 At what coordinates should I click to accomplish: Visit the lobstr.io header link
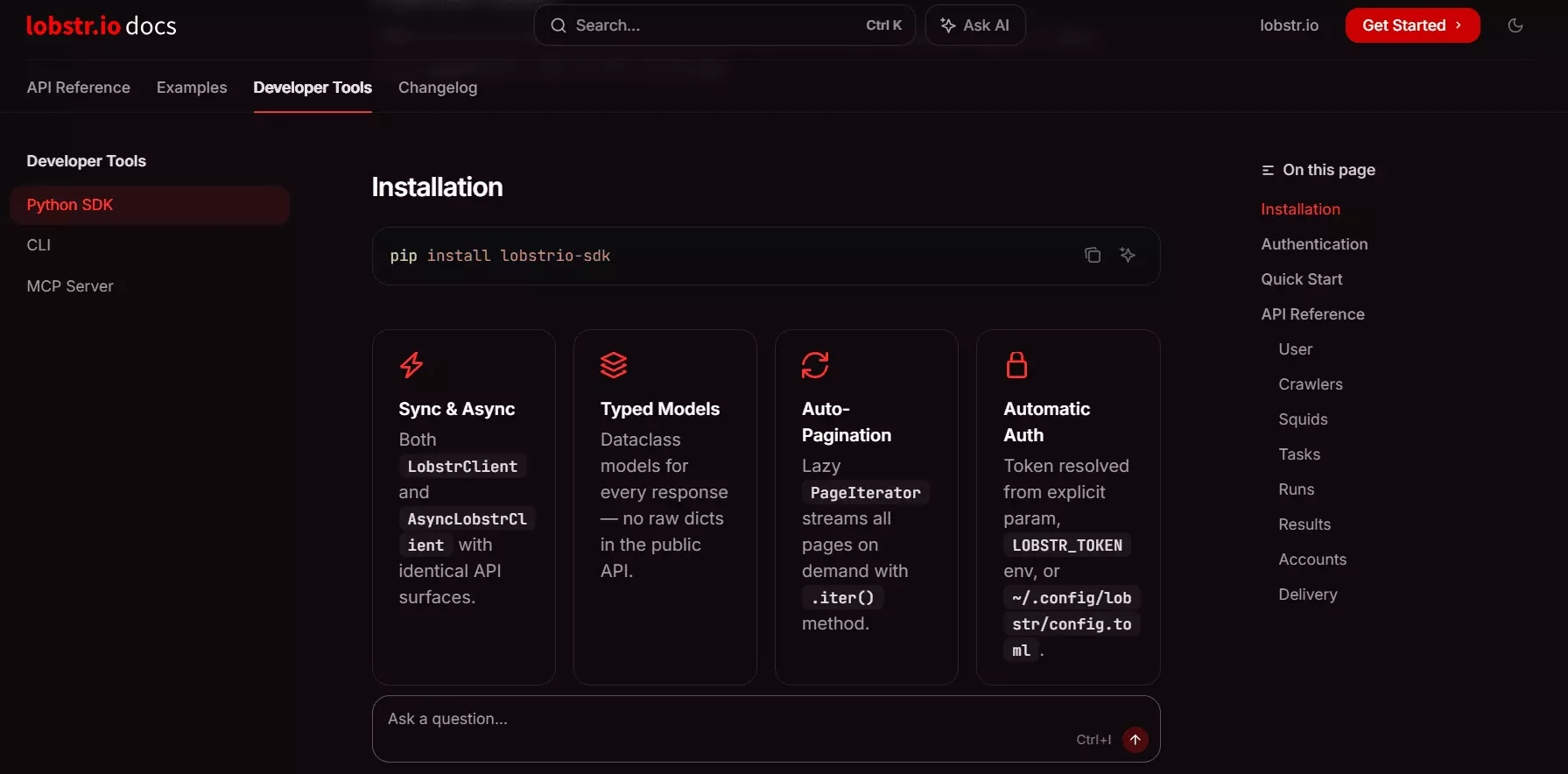[x=1289, y=25]
